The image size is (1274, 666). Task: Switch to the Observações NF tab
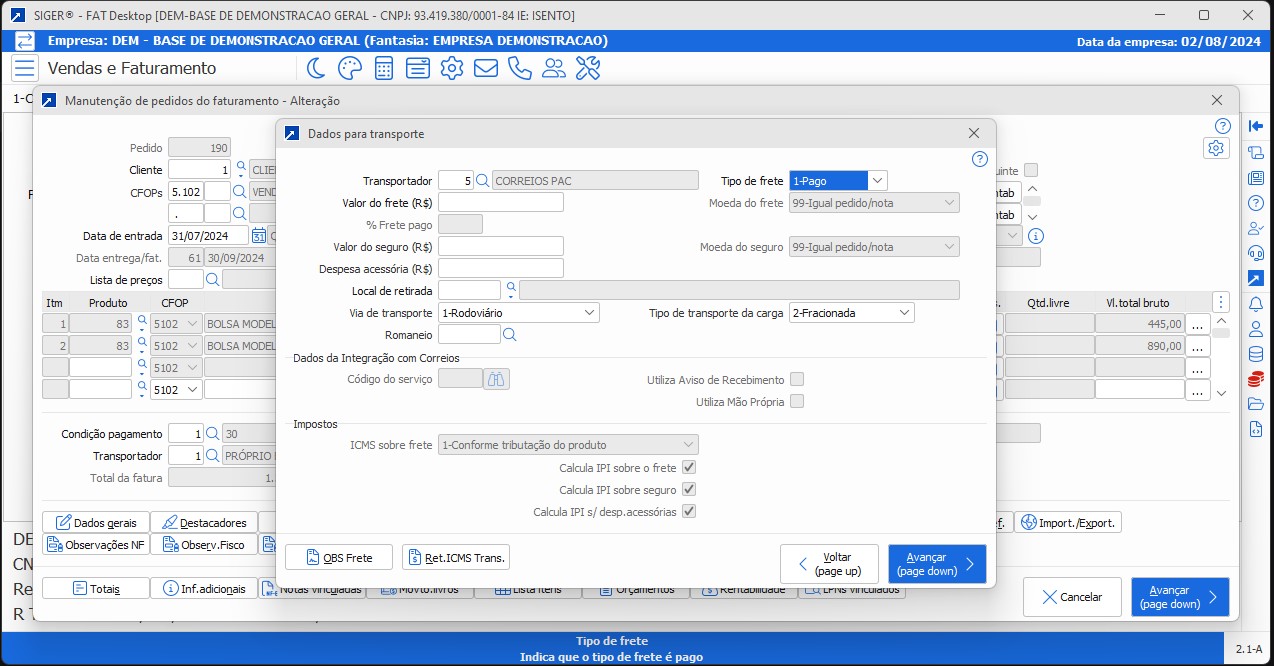95,544
